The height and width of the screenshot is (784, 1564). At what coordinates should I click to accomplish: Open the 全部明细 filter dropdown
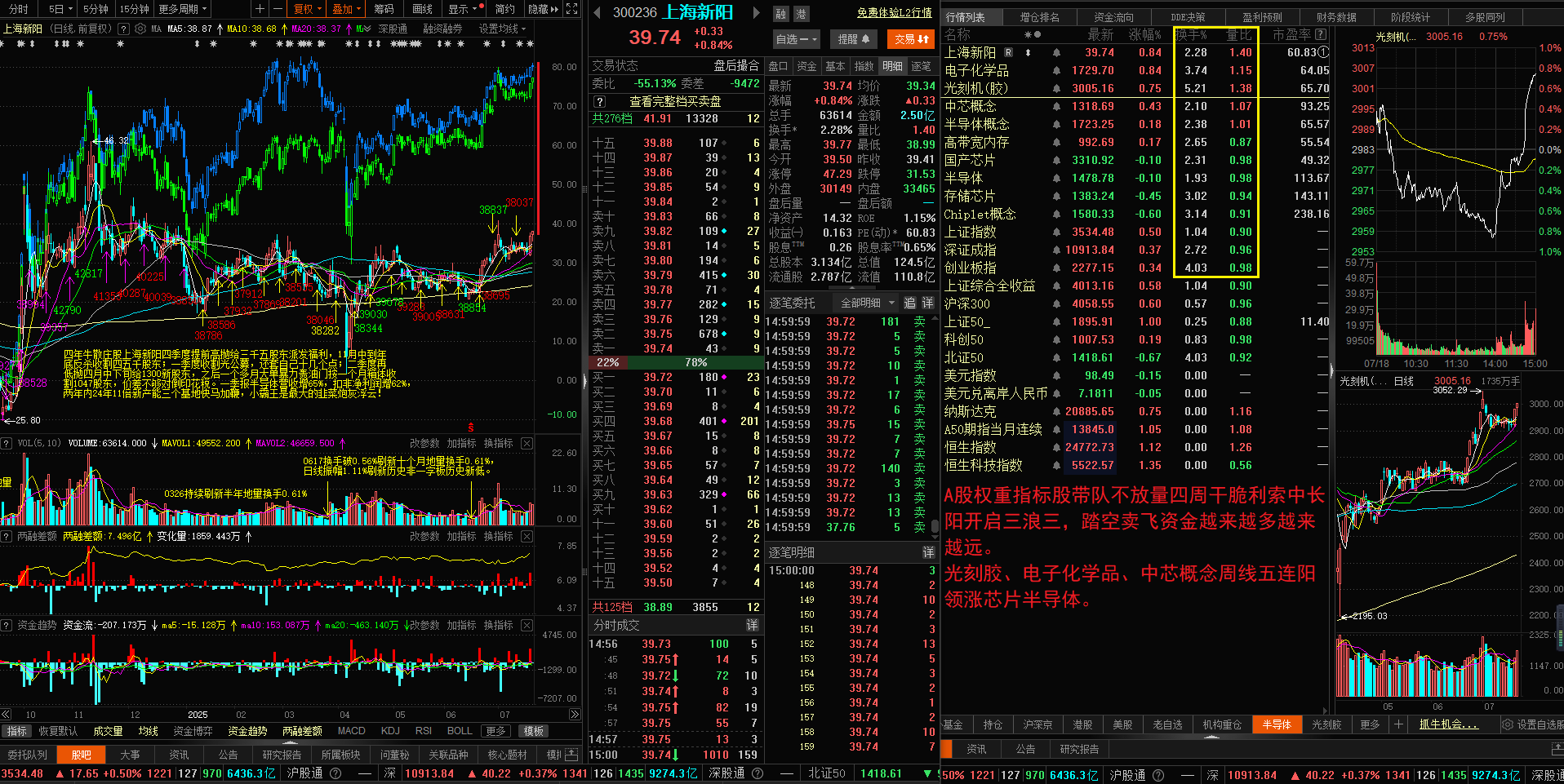pyautogui.click(x=868, y=303)
